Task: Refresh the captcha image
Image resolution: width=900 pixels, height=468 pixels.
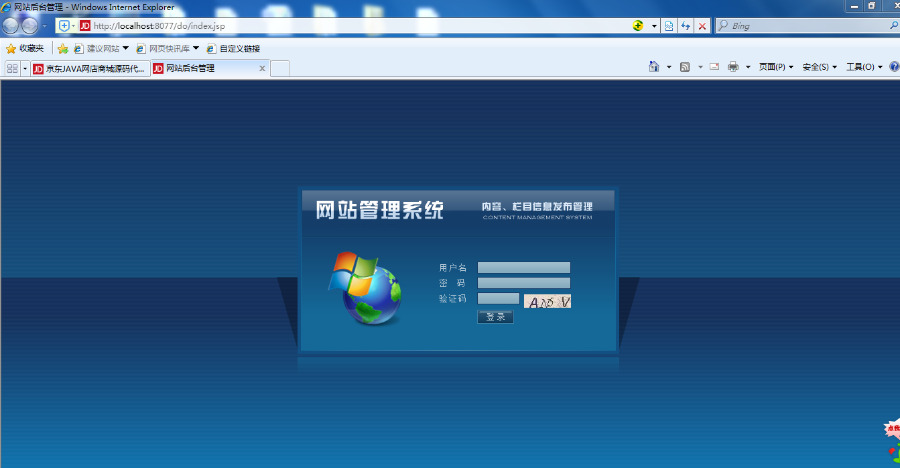Action: pos(548,301)
